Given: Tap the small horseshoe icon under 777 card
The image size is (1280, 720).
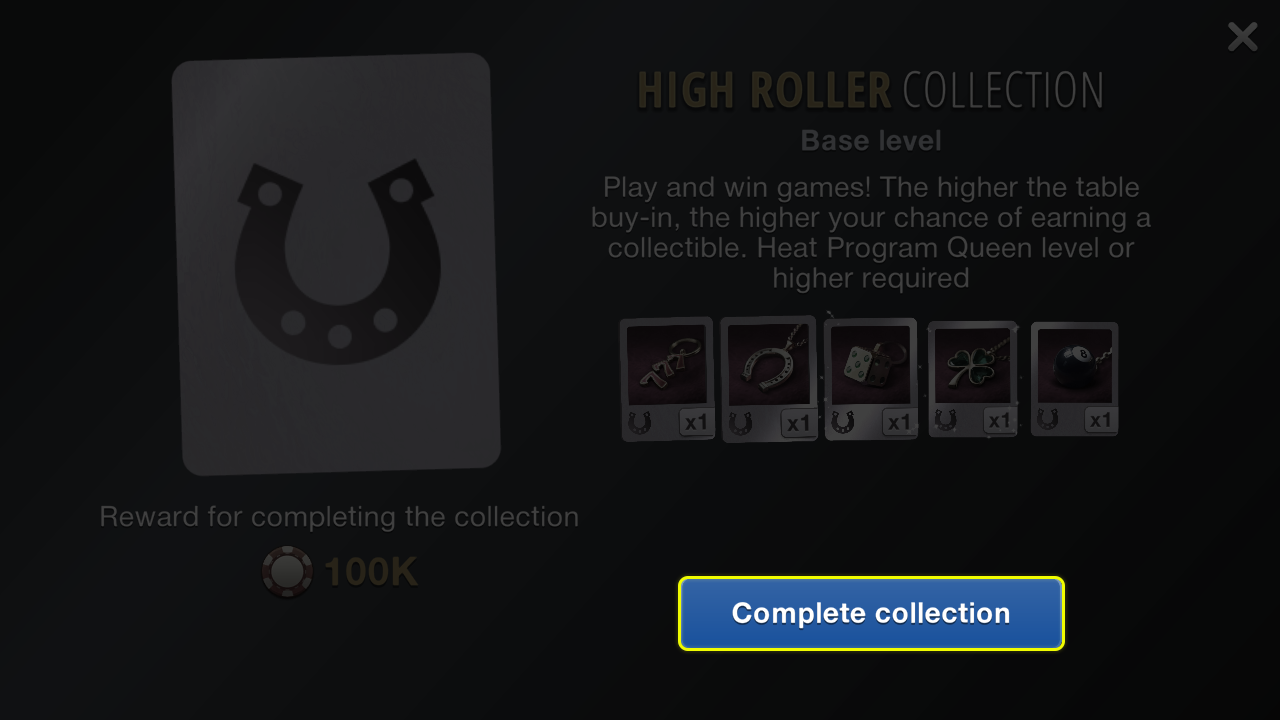Looking at the screenshot, I should [x=640, y=423].
